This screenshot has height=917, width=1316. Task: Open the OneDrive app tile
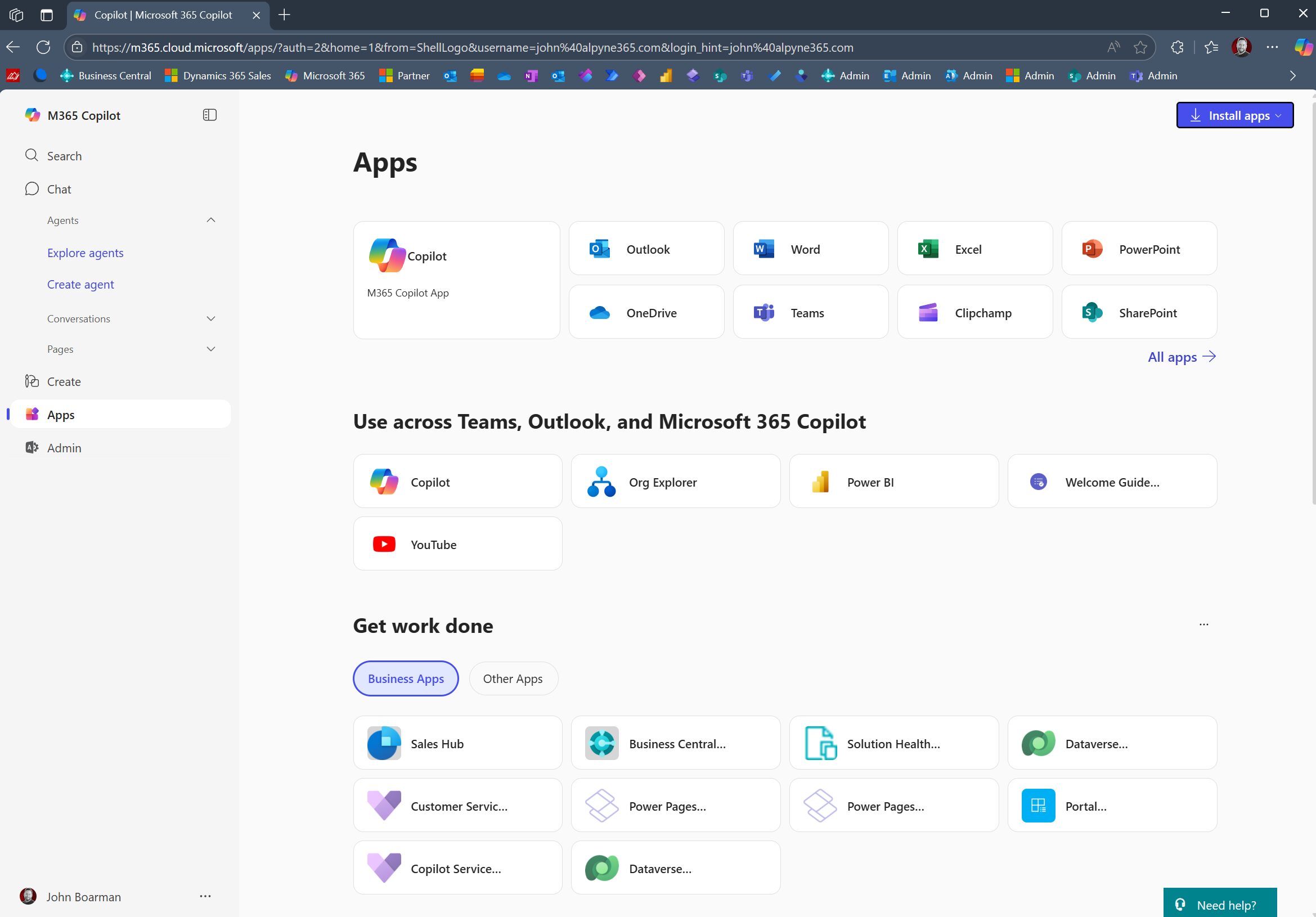coord(646,312)
